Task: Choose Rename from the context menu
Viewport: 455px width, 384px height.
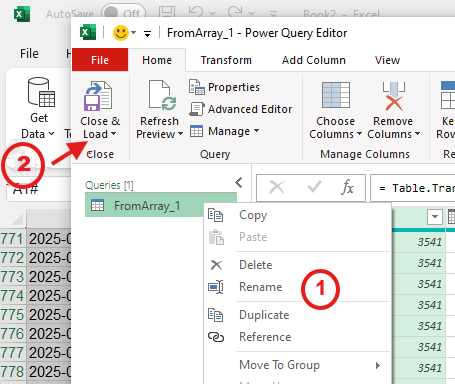Action: point(297,287)
